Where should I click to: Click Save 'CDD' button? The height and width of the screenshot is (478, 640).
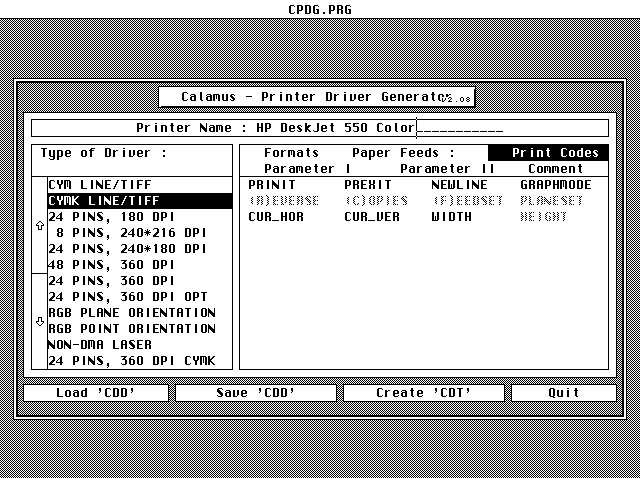pos(256,393)
